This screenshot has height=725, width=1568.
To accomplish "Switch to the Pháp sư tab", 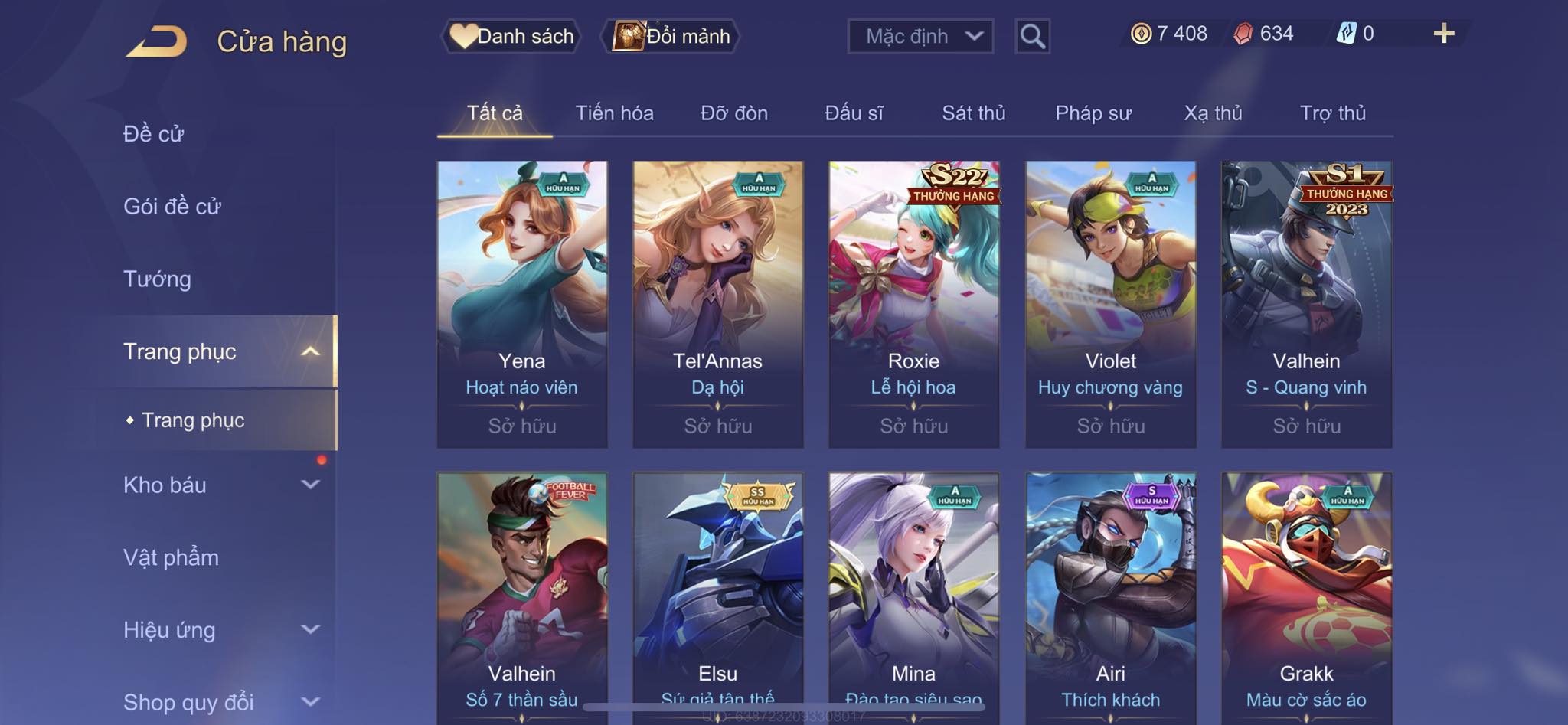I will coord(1093,113).
